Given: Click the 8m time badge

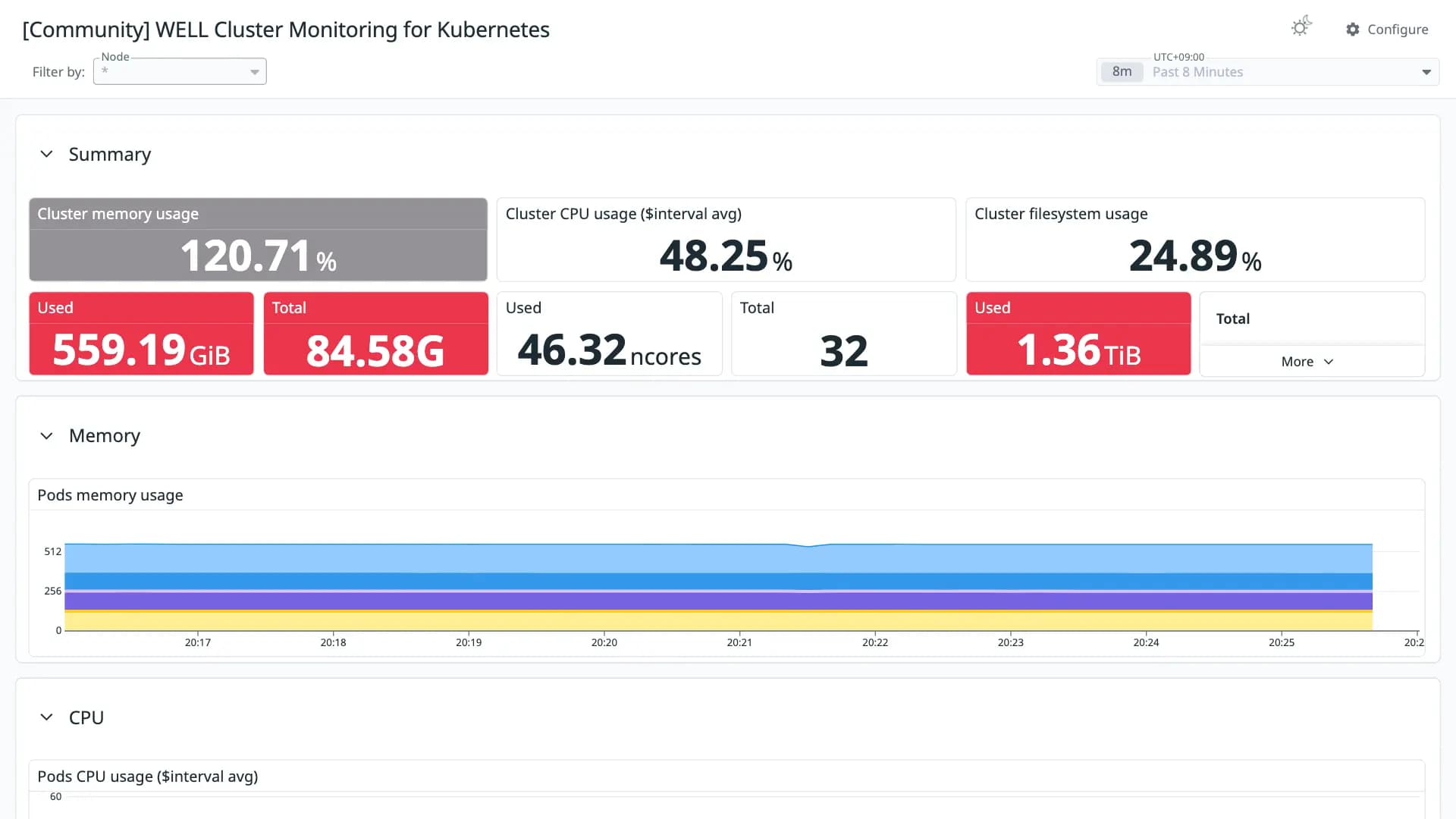Looking at the screenshot, I should 1122,72.
